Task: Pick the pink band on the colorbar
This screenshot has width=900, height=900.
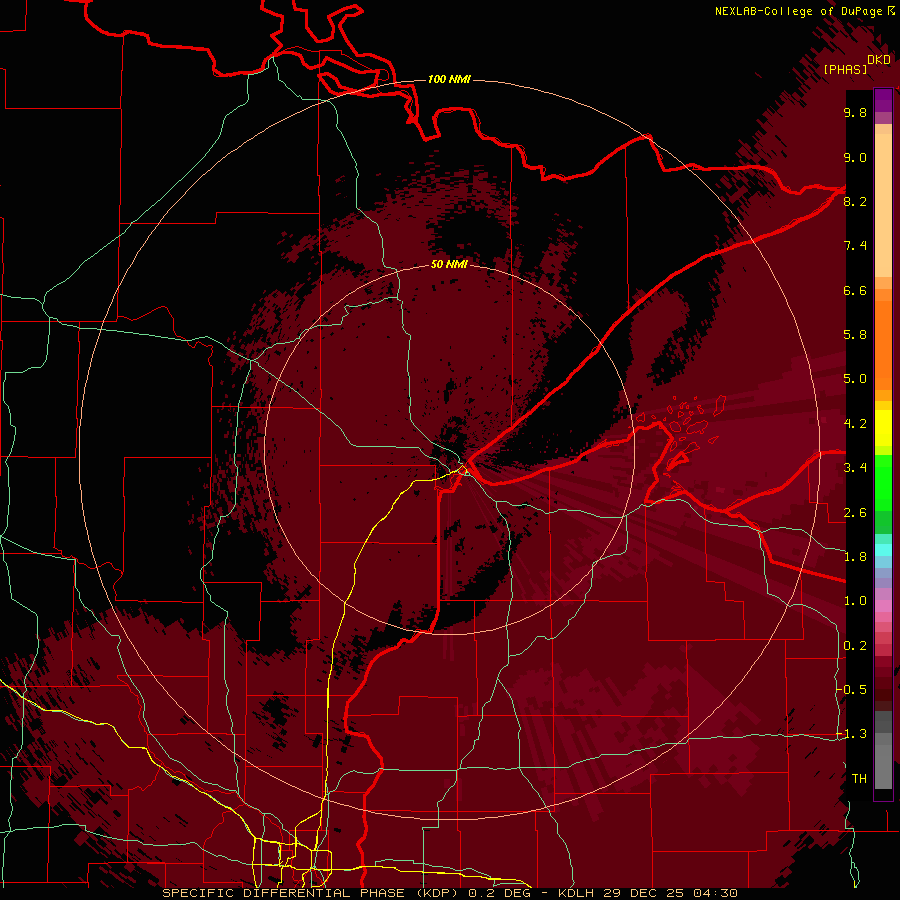Action: coord(883,606)
